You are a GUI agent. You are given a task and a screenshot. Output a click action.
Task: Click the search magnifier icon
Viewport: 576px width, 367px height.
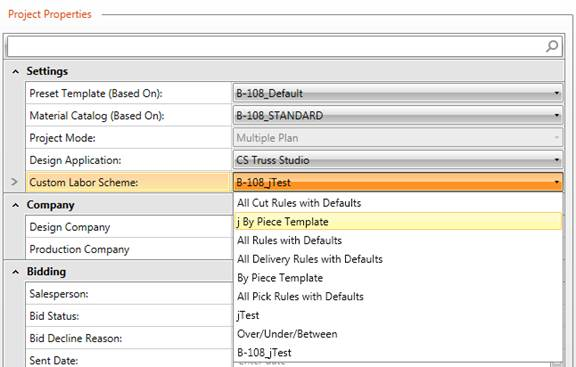(552, 46)
